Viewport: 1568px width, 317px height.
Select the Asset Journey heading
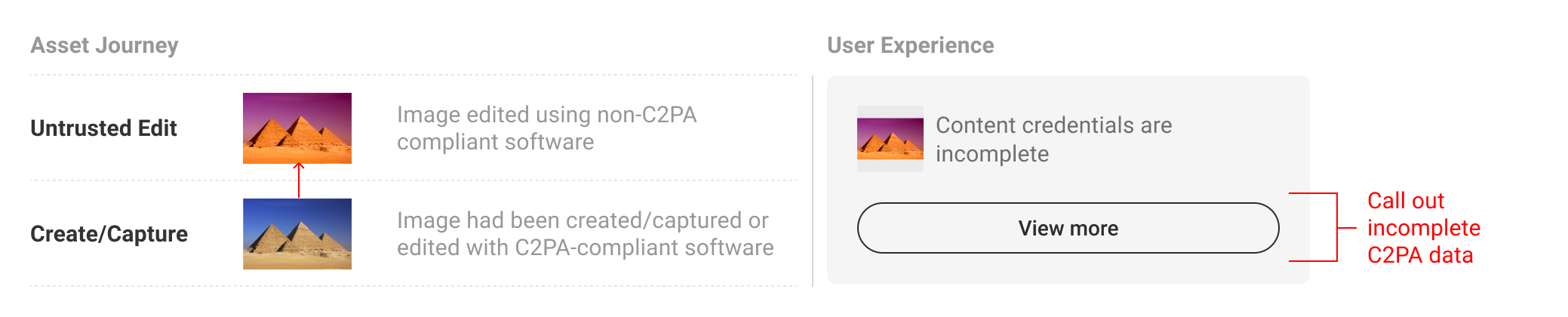[x=104, y=45]
